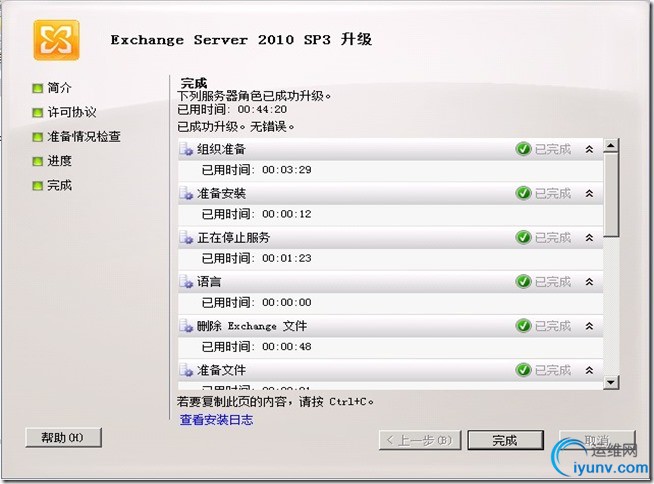This screenshot has width=654, height=484.
Task: Click the 帮助(H) button
Action: point(63,438)
